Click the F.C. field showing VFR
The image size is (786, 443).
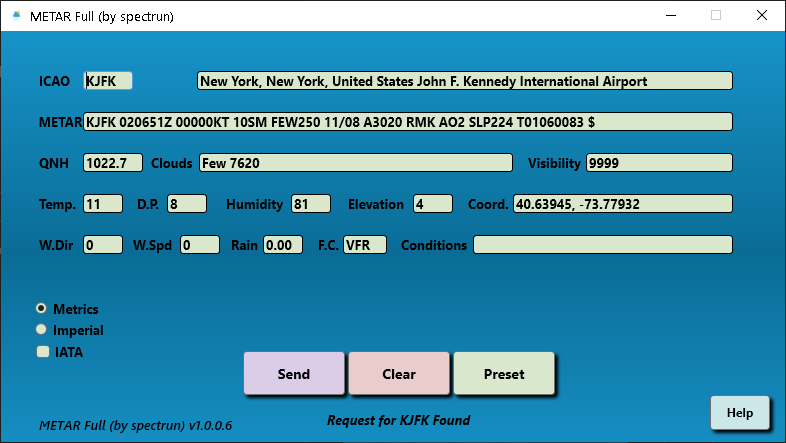click(x=365, y=245)
